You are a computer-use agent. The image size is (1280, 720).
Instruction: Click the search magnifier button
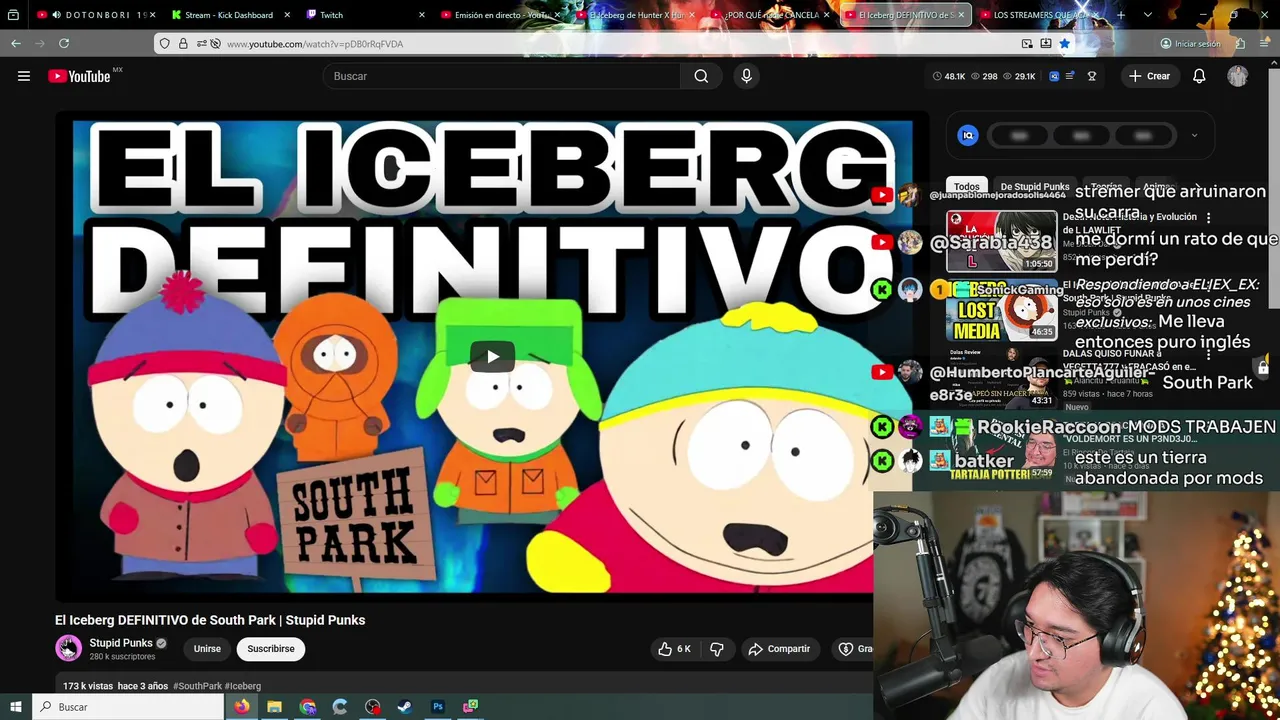coord(701,76)
